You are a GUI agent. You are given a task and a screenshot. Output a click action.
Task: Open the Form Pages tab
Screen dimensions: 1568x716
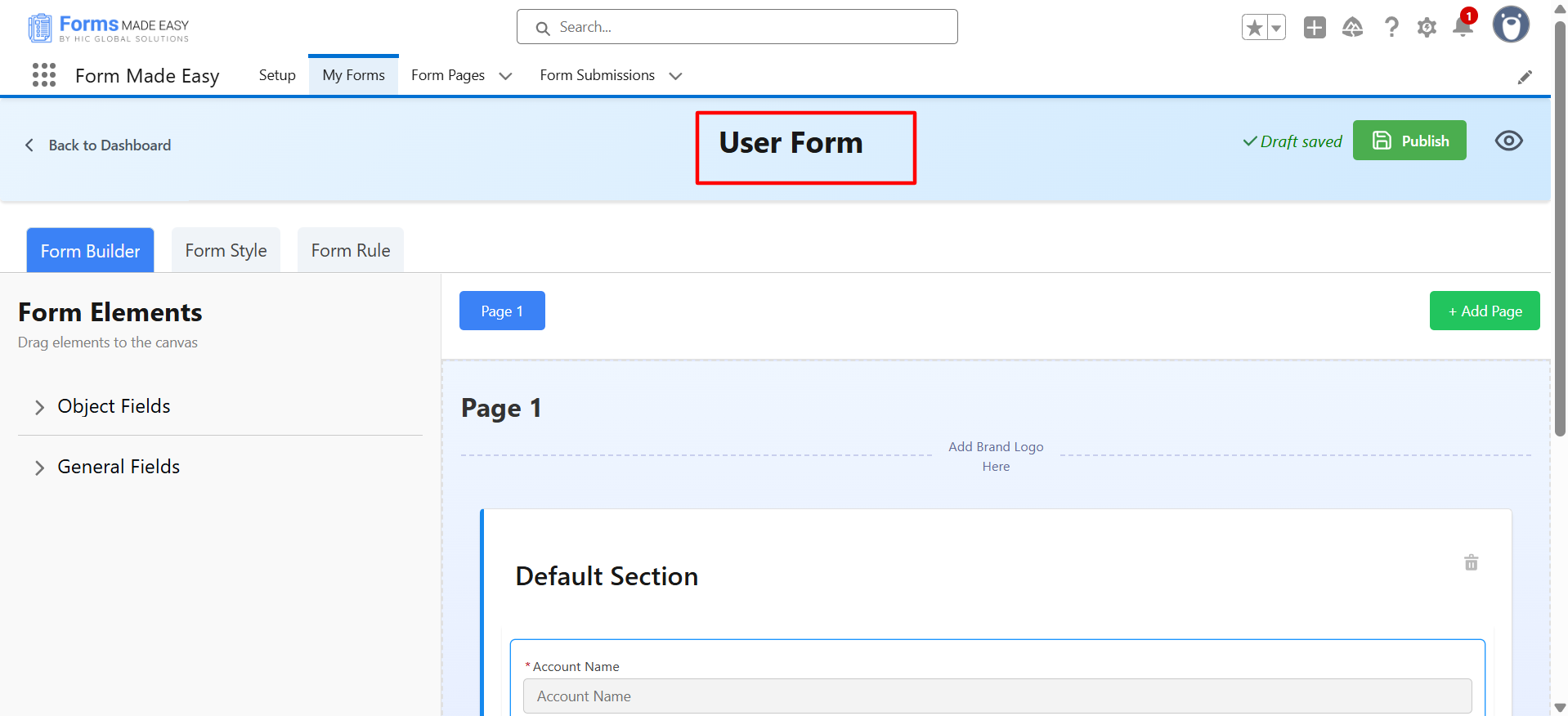point(448,75)
